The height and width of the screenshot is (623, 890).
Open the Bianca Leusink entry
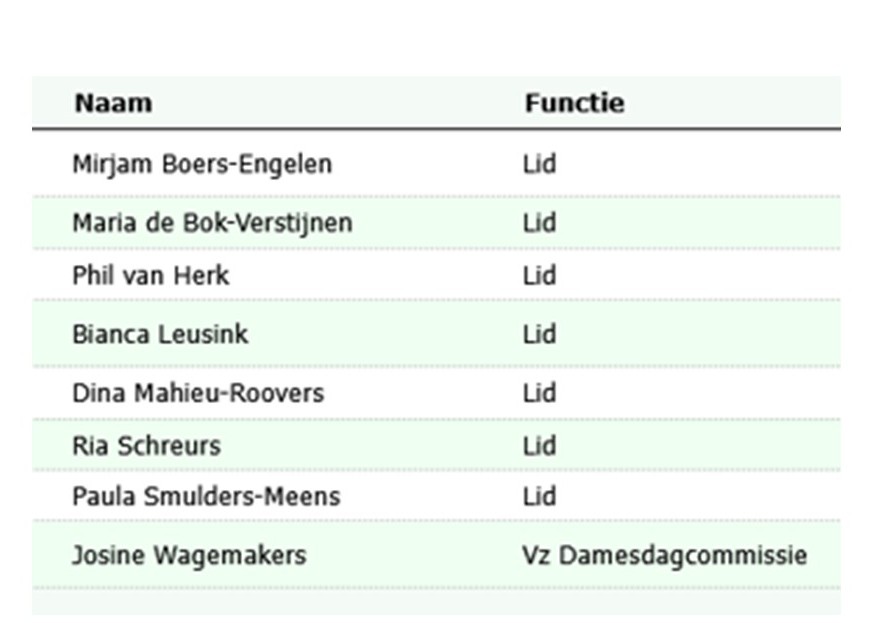pyautogui.click(x=159, y=334)
